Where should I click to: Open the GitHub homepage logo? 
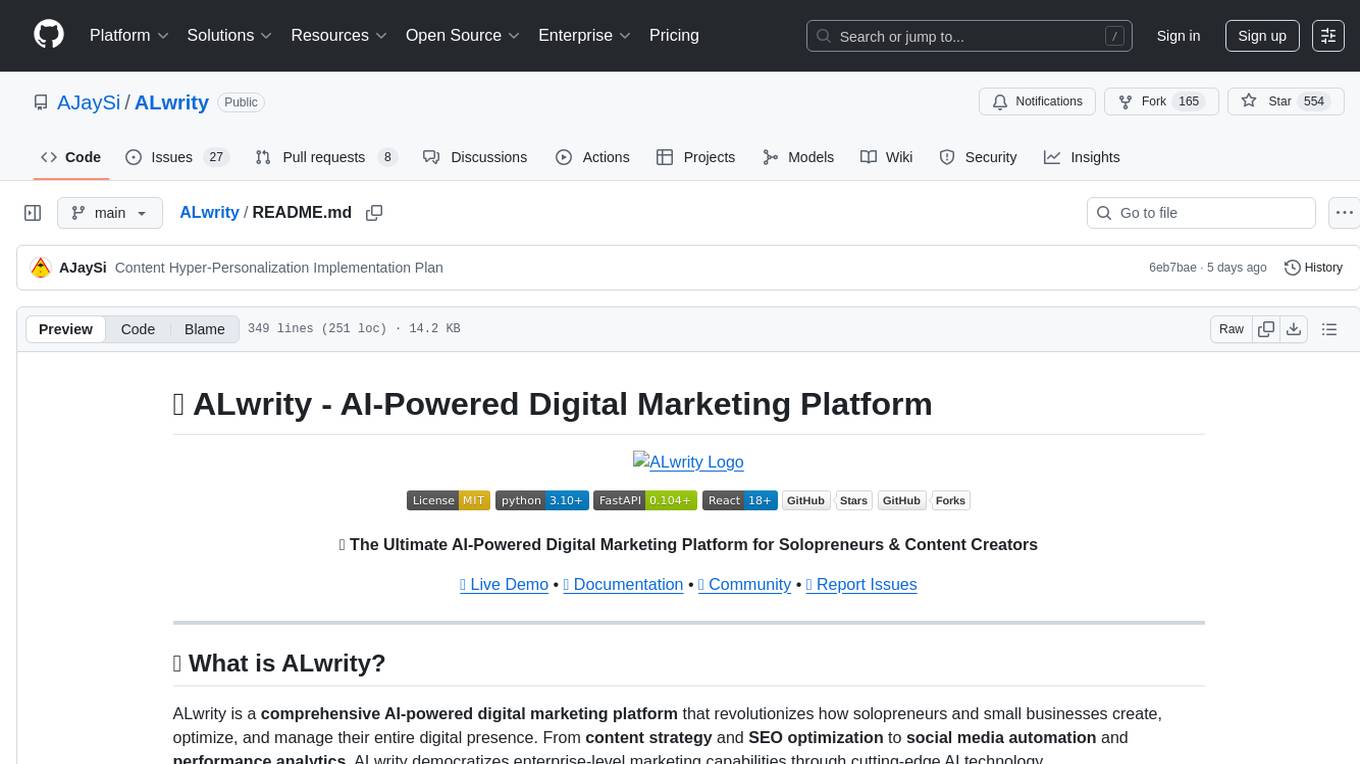coord(49,35)
